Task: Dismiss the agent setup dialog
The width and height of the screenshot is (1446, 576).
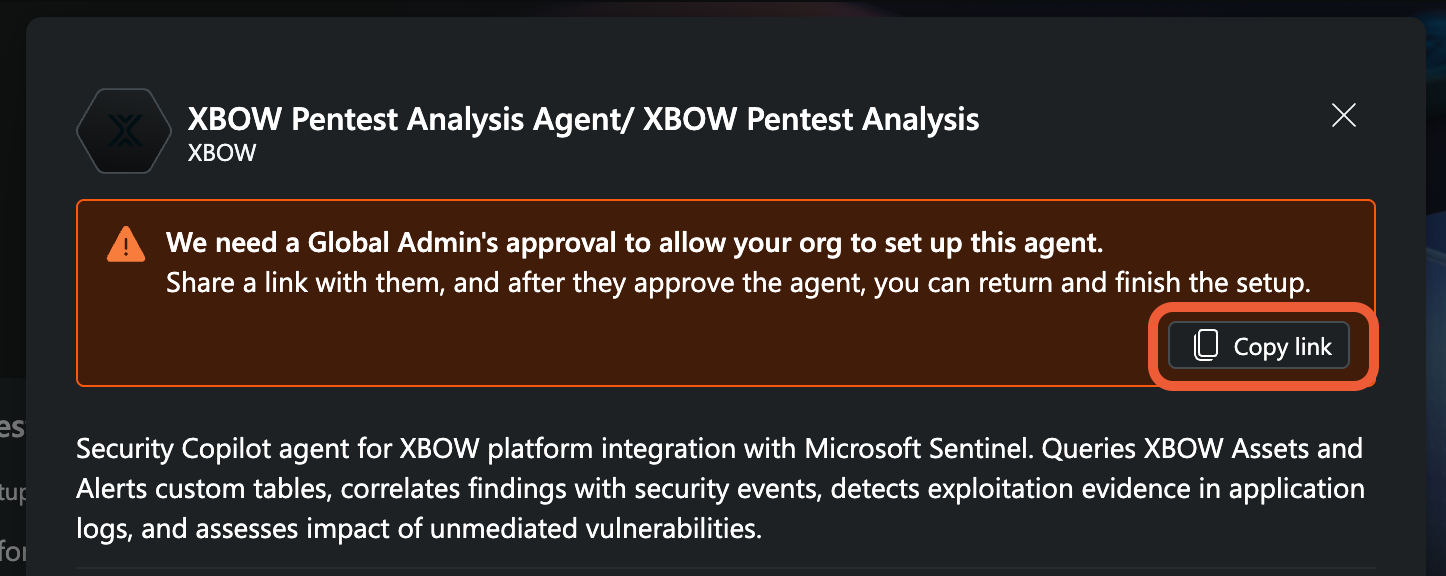Action: click(1344, 115)
